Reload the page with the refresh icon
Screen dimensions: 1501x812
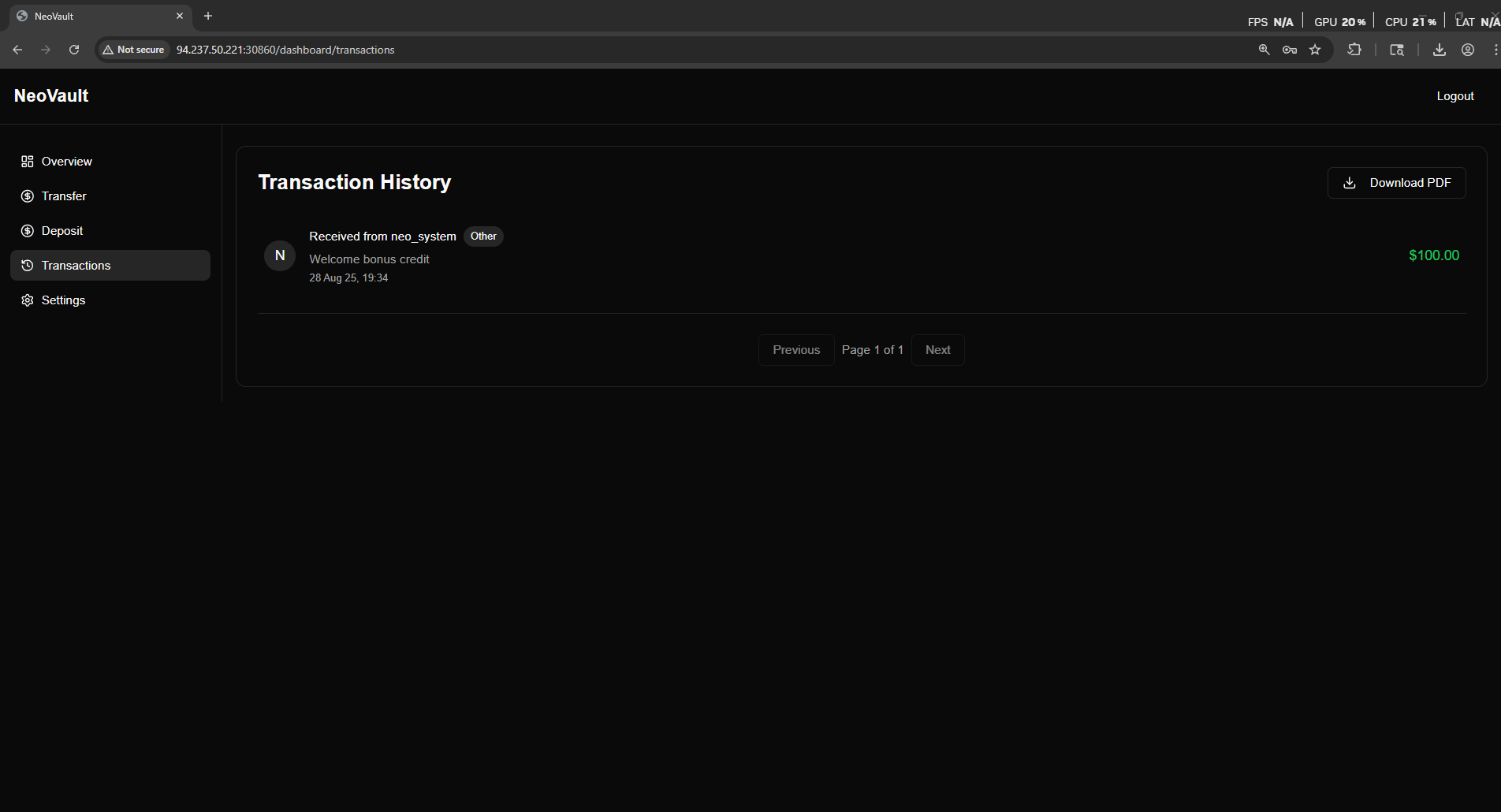74,50
